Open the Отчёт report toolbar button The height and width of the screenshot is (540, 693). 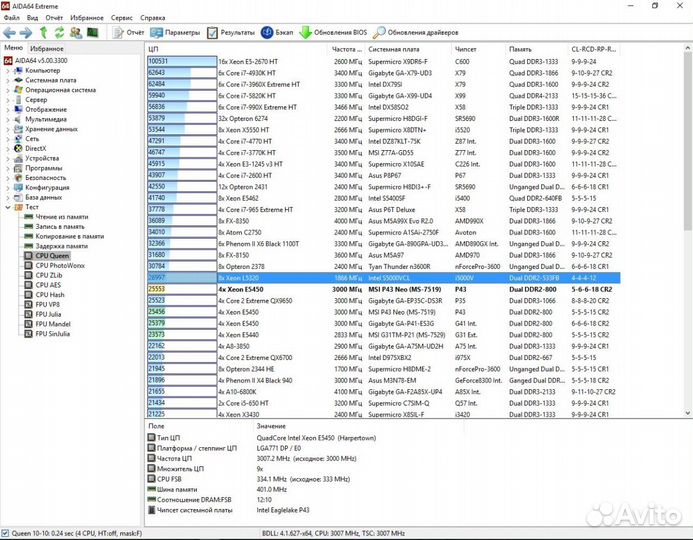click(x=128, y=32)
